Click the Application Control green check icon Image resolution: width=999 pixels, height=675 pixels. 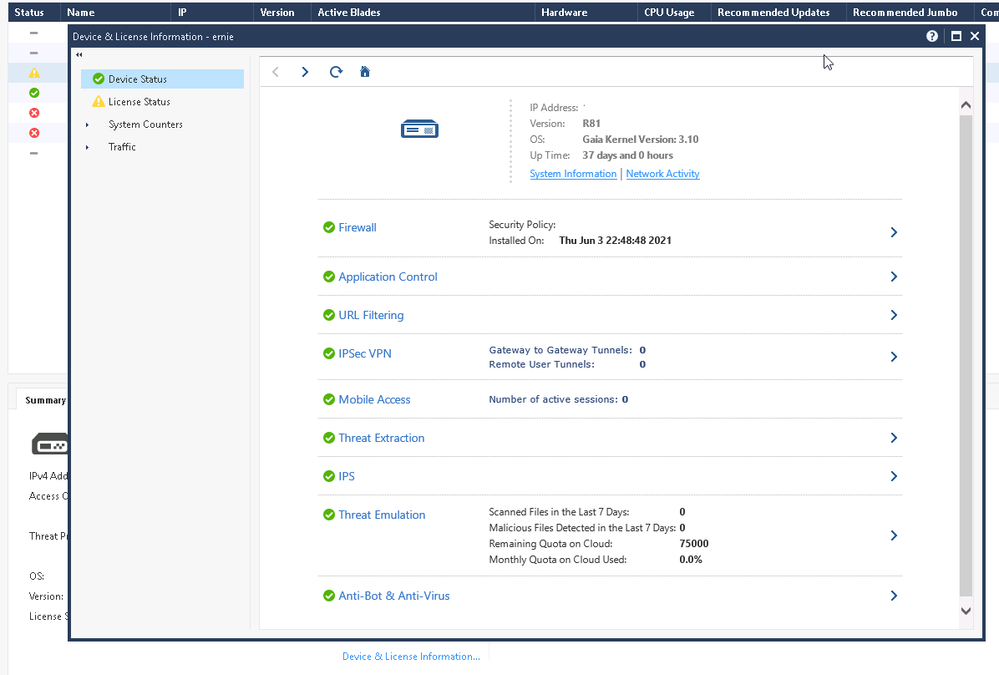[x=329, y=277]
